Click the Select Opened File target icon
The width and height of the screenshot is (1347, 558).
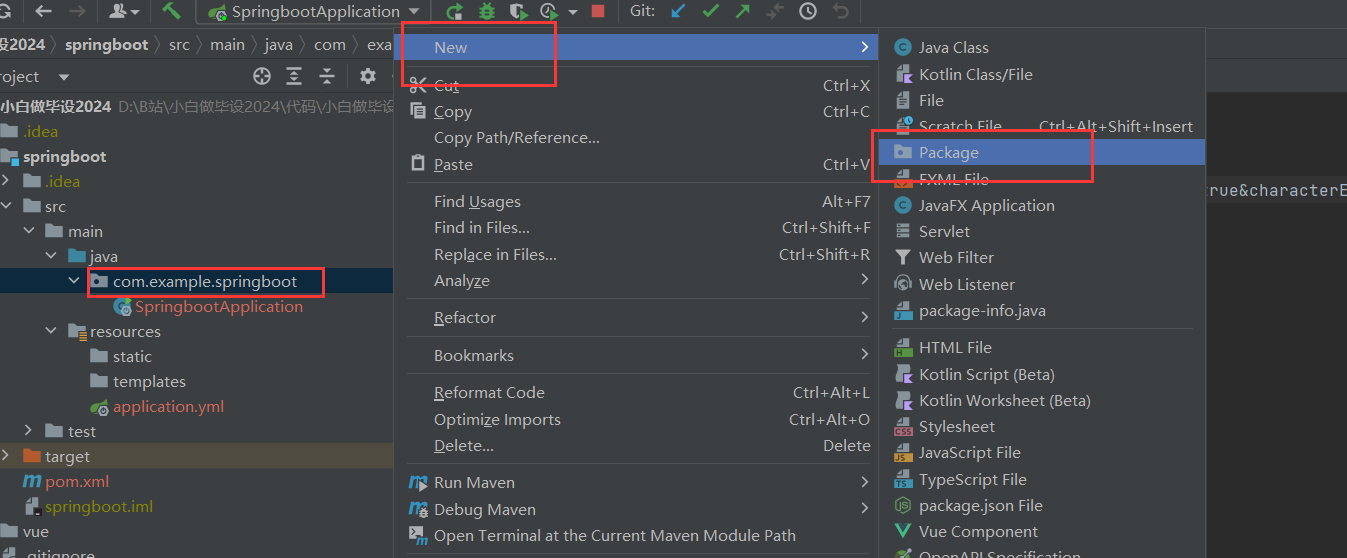click(x=262, y=76)
